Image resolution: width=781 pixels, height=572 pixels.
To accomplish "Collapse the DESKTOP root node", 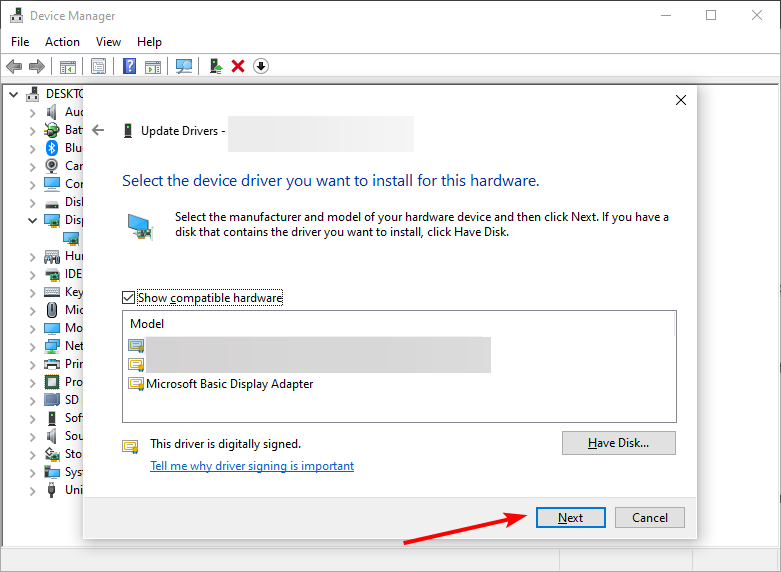I will [14, 94].
